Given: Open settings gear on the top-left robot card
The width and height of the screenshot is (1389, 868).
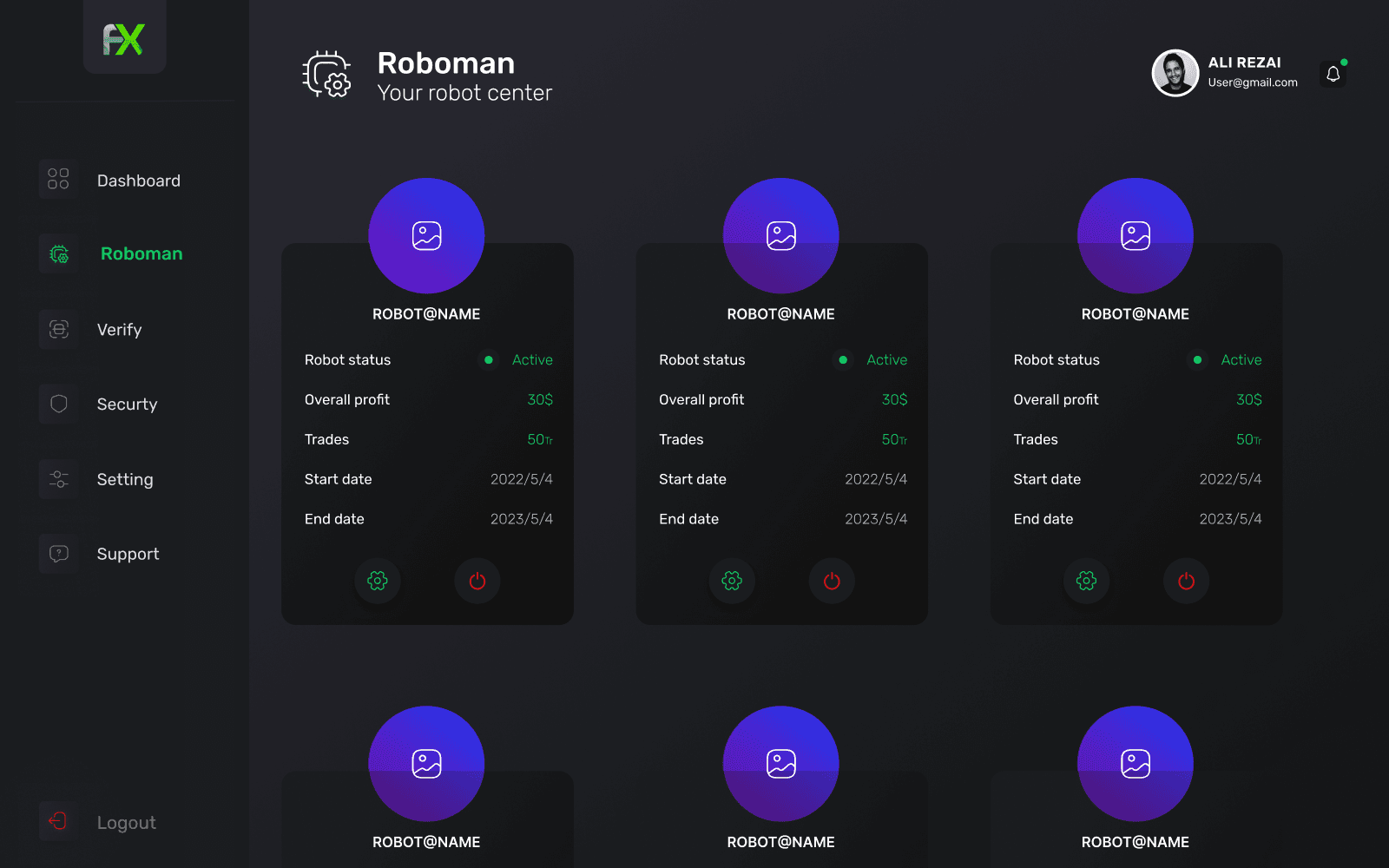Looking at the screenshot, I should pyautogui.click(x=378, y=581).
